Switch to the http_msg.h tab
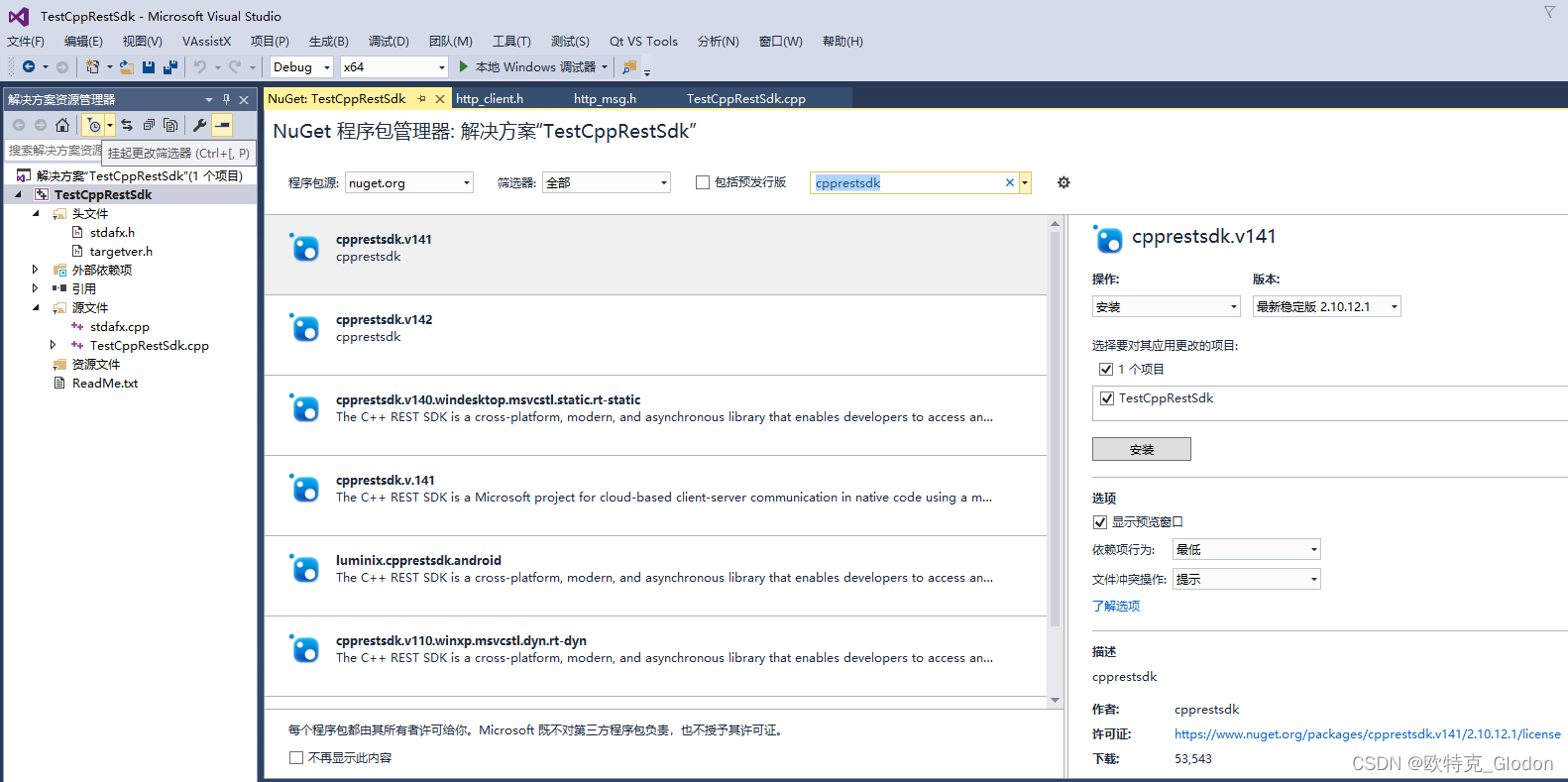Image resolution: width=1568 pixels, height=782 pixels. tap(605, 98)
